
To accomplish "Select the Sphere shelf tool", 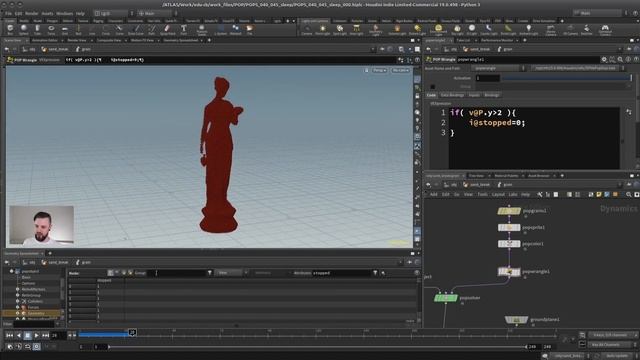I will pyautogui.click(x=24, y=29).
